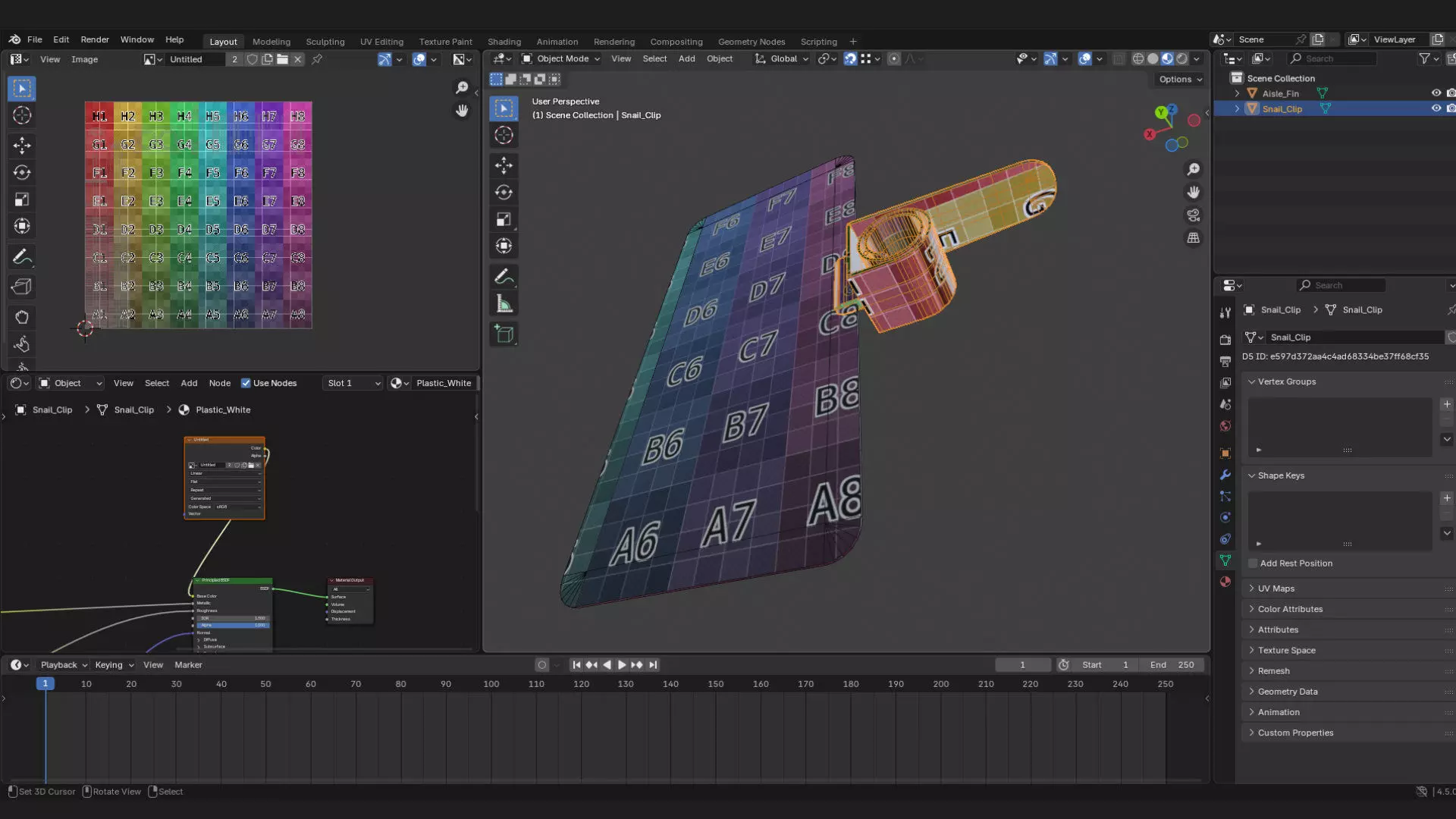Select the Add Cube tool

pyautogui.click(x=504, y=334)
